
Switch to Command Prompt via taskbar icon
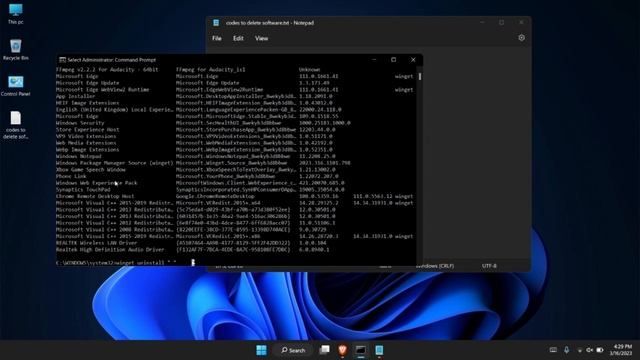pos(360,350)
